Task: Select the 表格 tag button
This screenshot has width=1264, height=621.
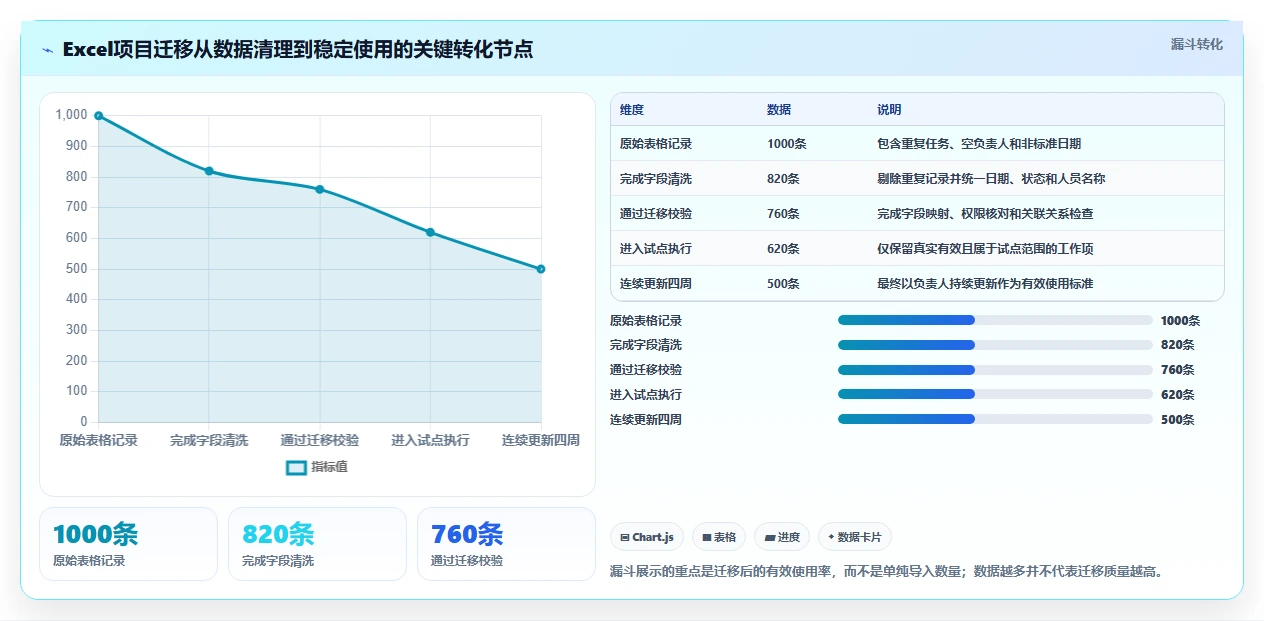Action: coord(719,537)
